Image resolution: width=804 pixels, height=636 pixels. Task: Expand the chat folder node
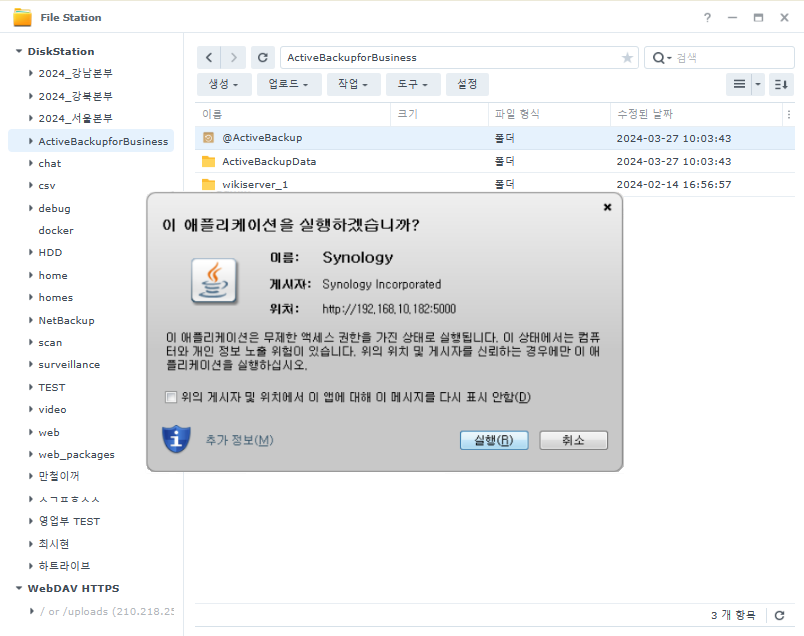point(31,163)
